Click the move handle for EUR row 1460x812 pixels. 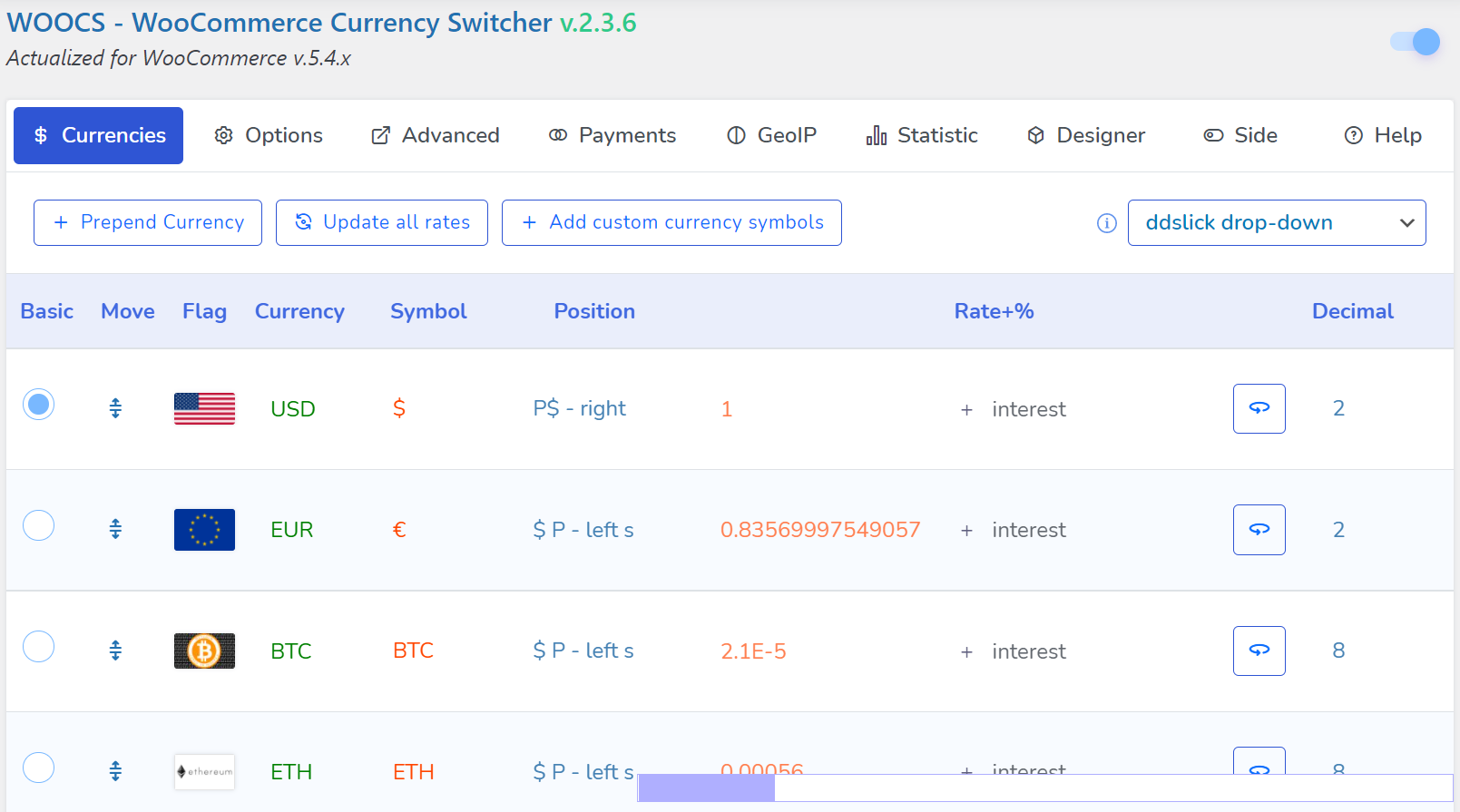(115, 529)
